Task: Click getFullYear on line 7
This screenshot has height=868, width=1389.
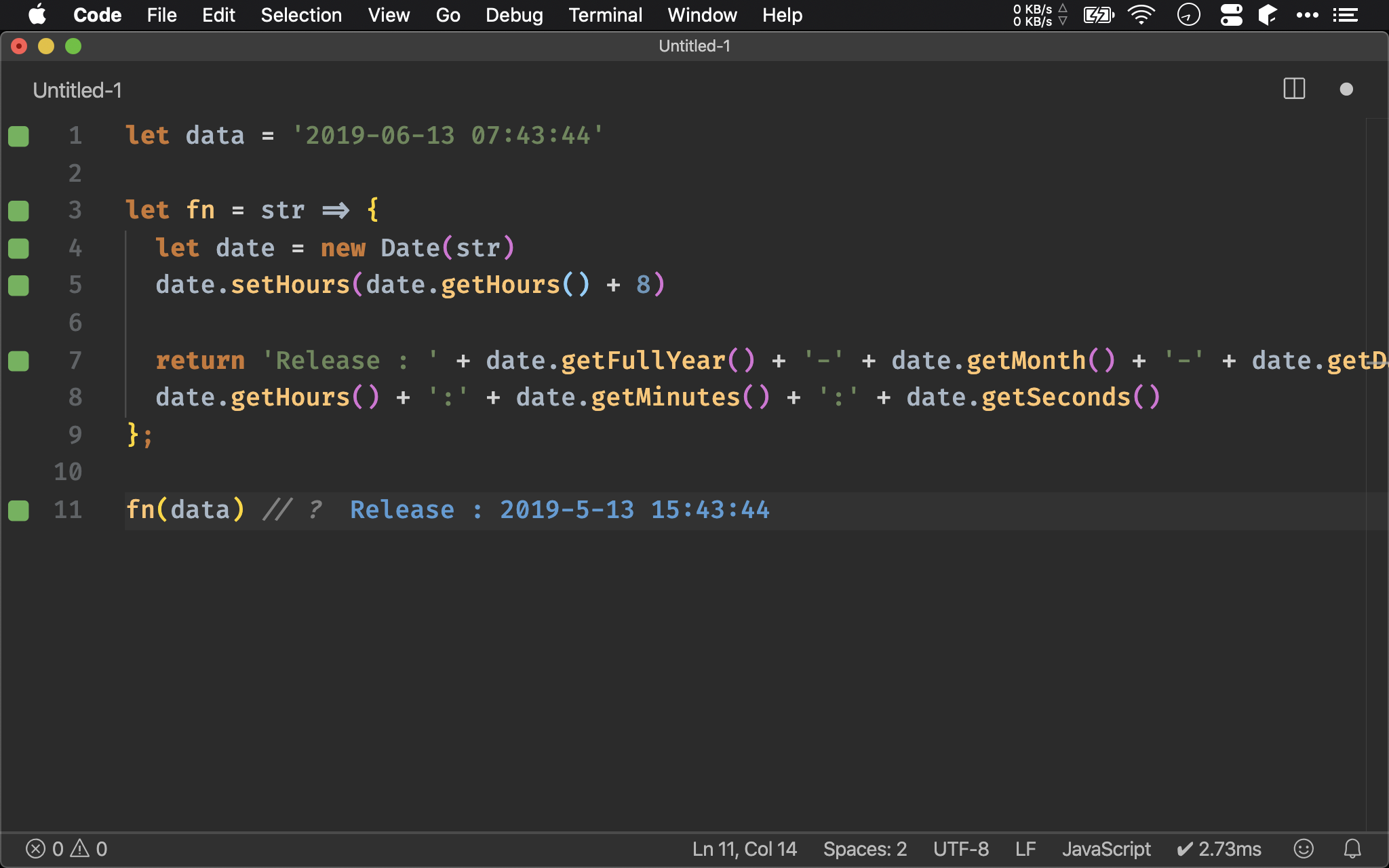Action: (643, 361)
